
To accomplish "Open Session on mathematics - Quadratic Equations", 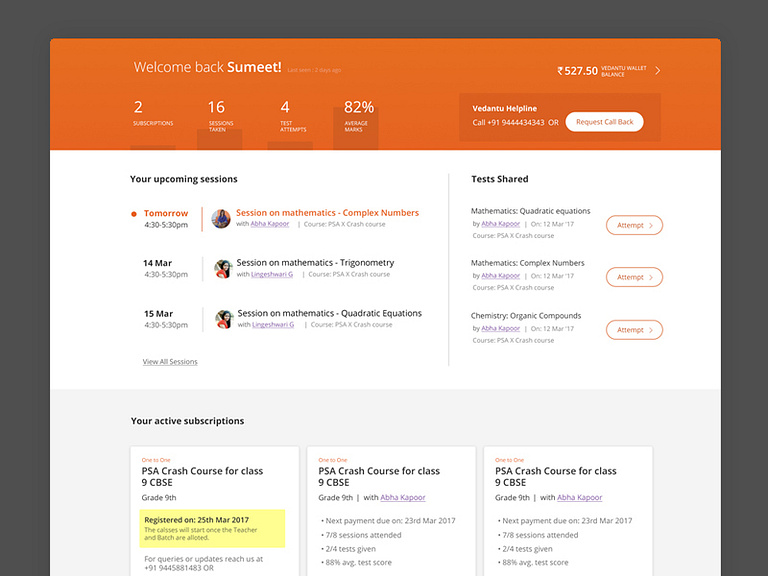I will 330,313.
